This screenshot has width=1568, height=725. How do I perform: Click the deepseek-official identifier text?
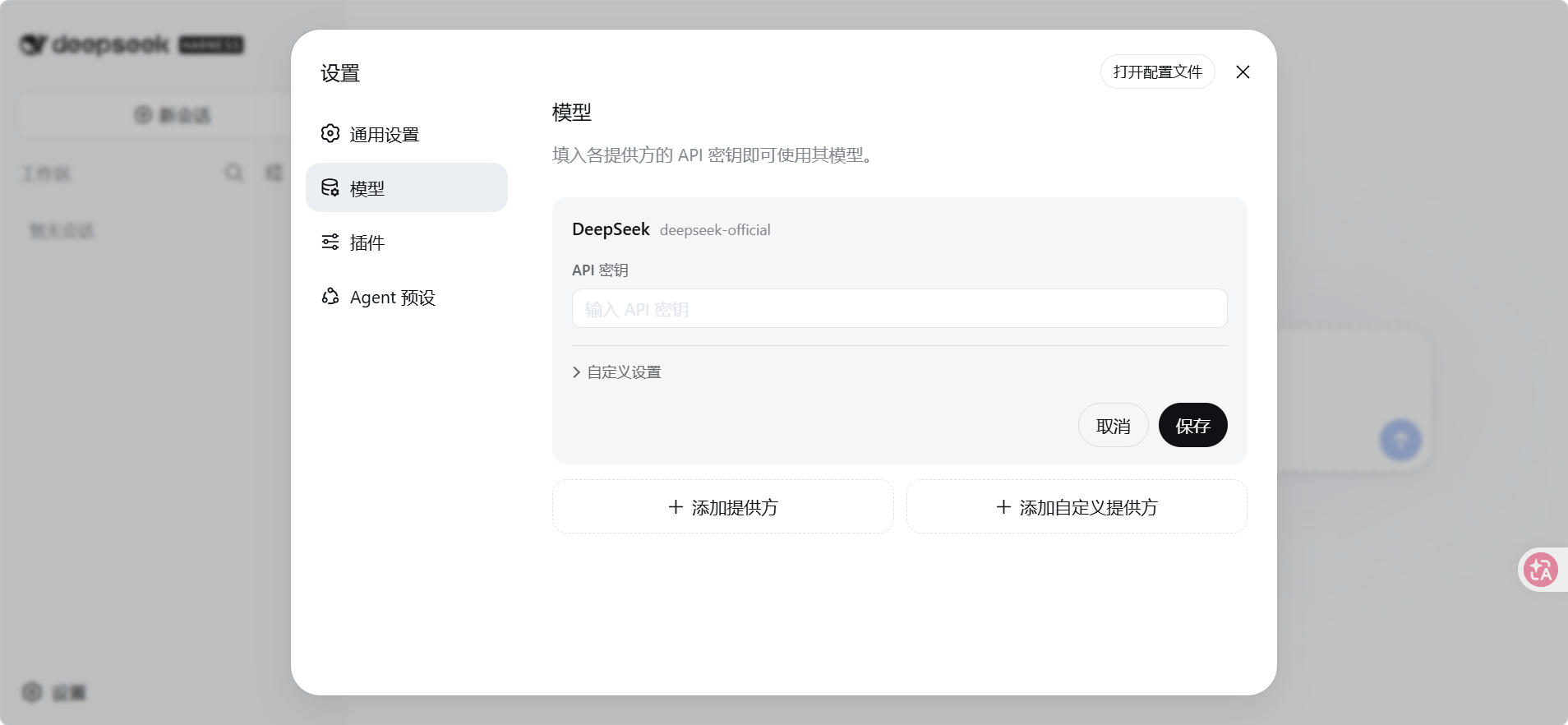pyautogui.click(x=715, y=230)
